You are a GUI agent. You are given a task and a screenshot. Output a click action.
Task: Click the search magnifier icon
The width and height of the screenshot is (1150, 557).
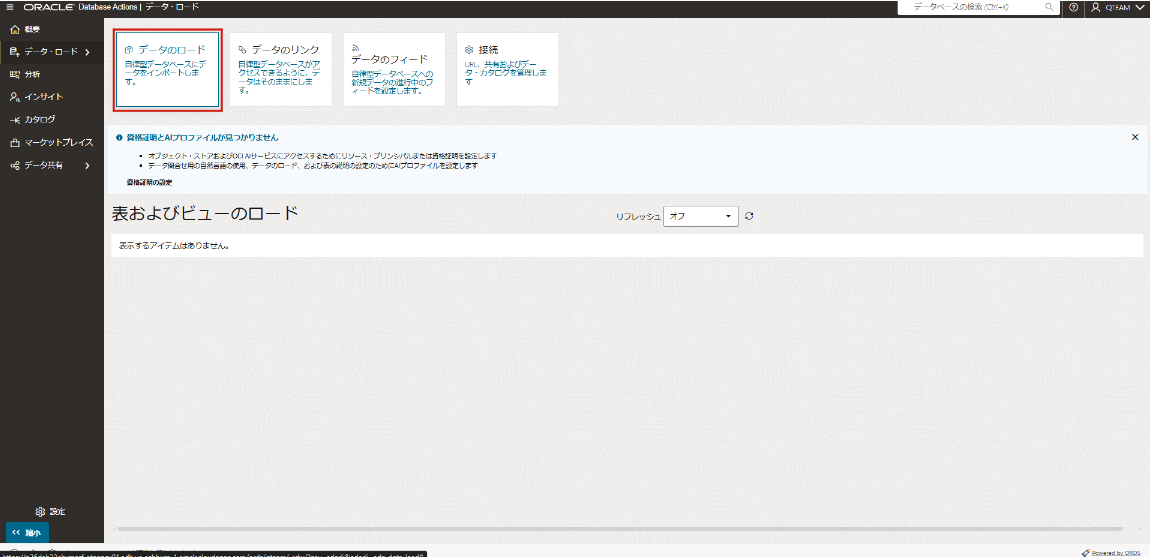coord(1049,7)
